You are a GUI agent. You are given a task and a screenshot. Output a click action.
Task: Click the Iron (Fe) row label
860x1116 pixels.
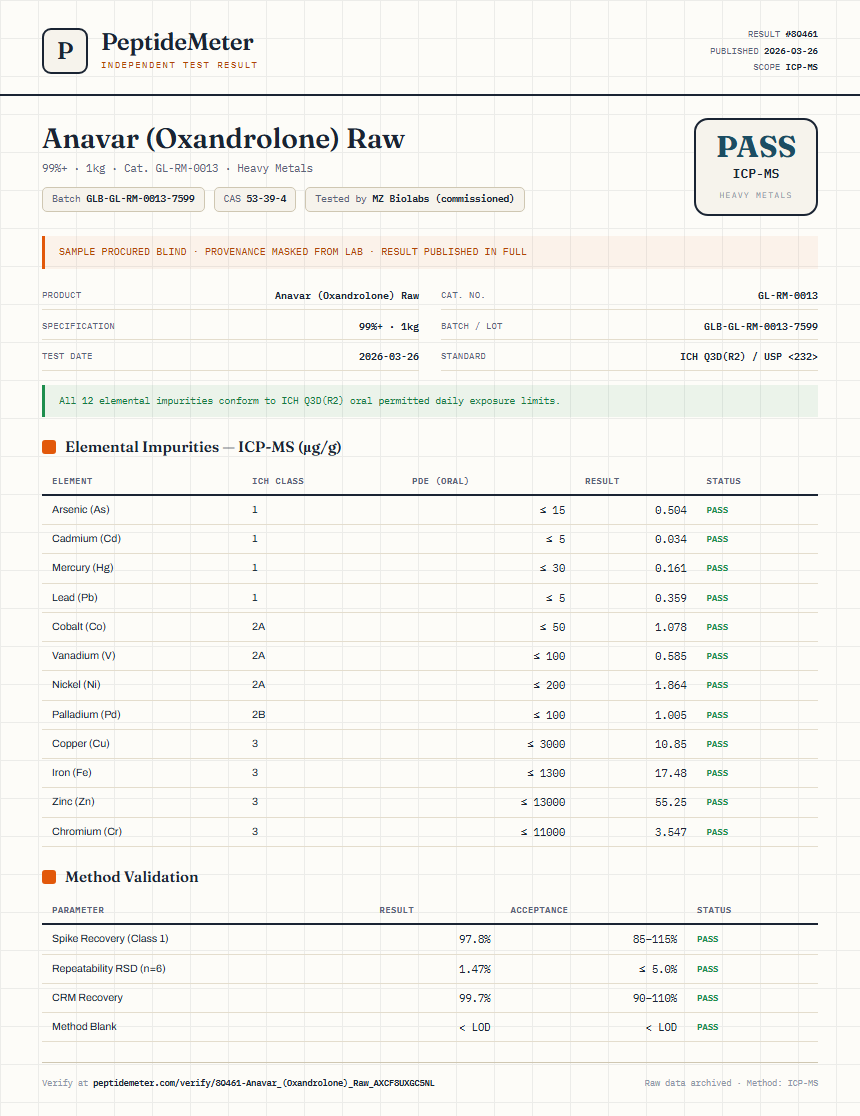coord(72,773)
